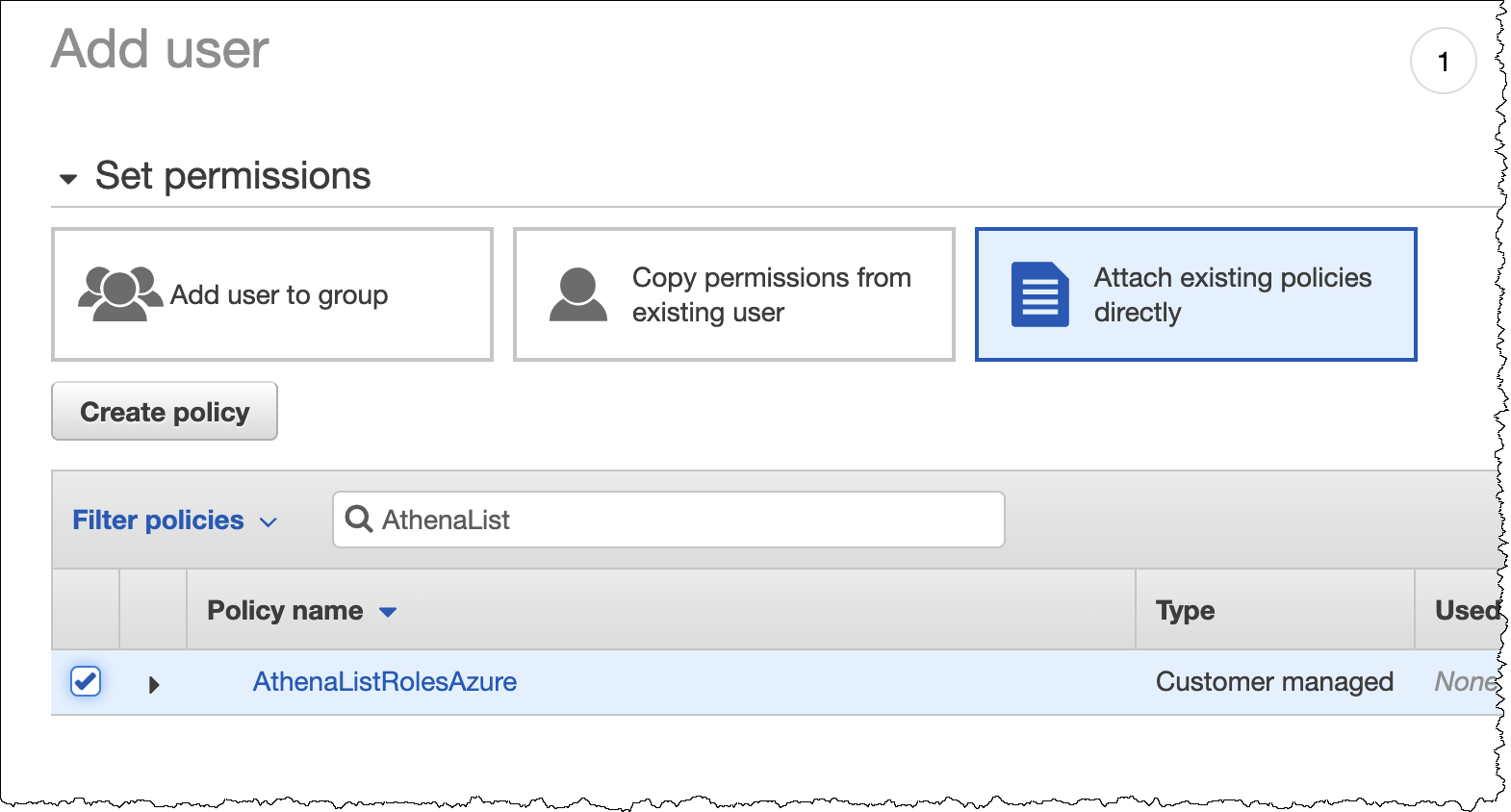1511x812 pixels.
Task: Click the Customer managed type cell
Action: tap(1273, 681)
